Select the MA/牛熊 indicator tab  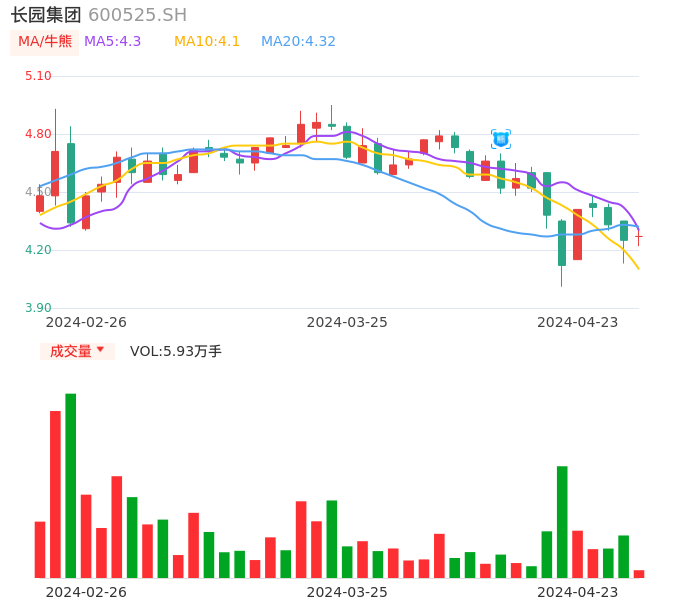45,42
